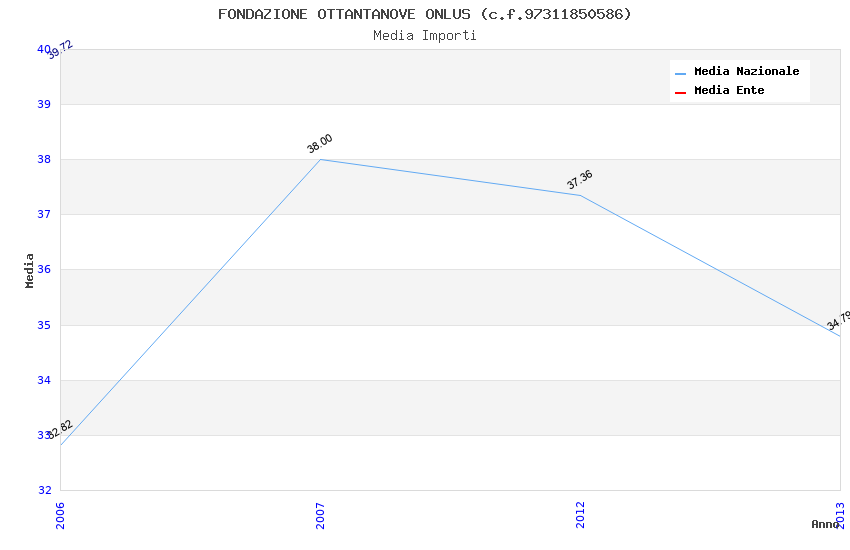Click the blue Media Nazionale legend swatch
Viewport: 850px width, 550px height.
point(680,73)
